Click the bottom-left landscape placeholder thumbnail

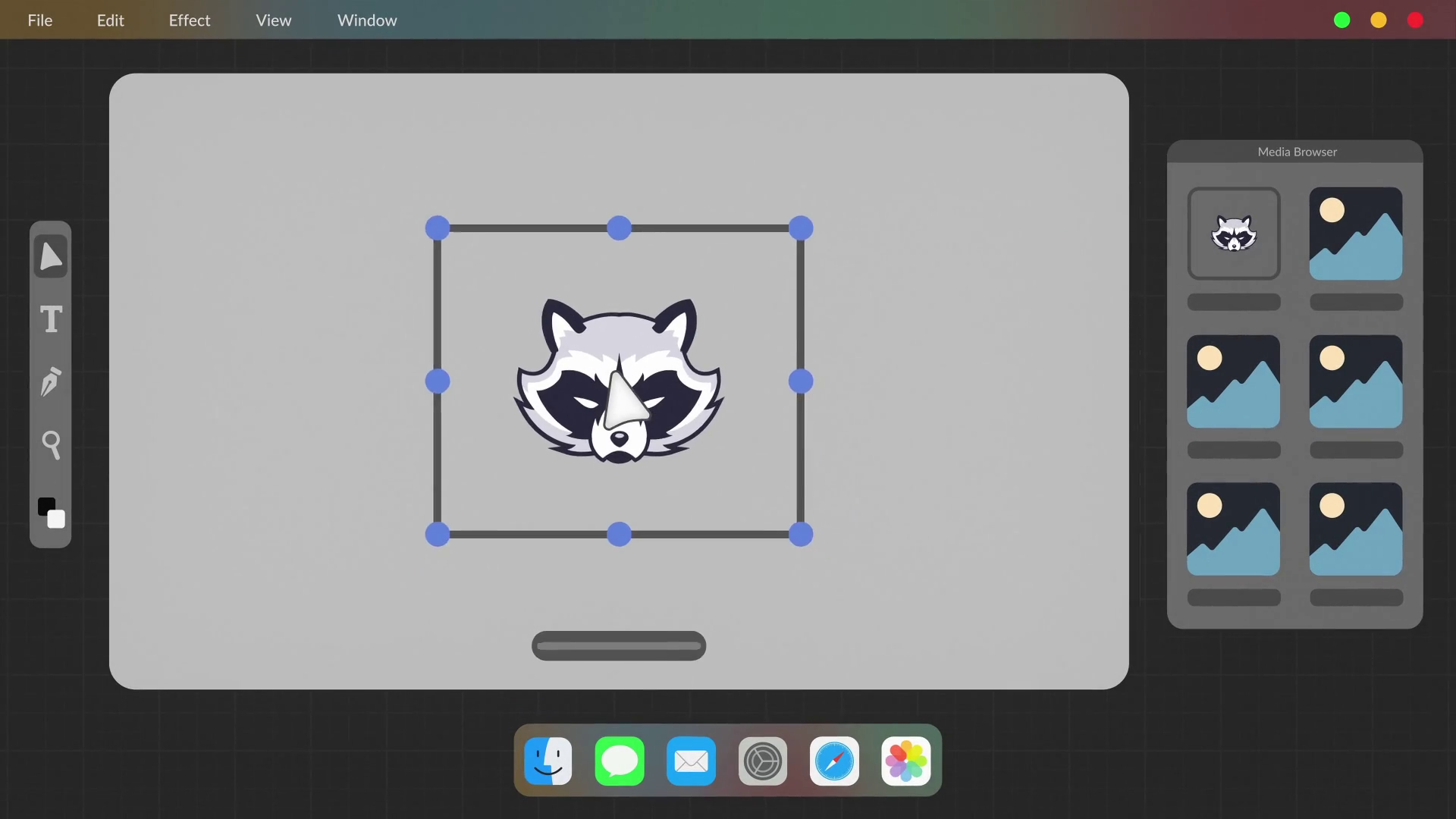point(1234,529)
